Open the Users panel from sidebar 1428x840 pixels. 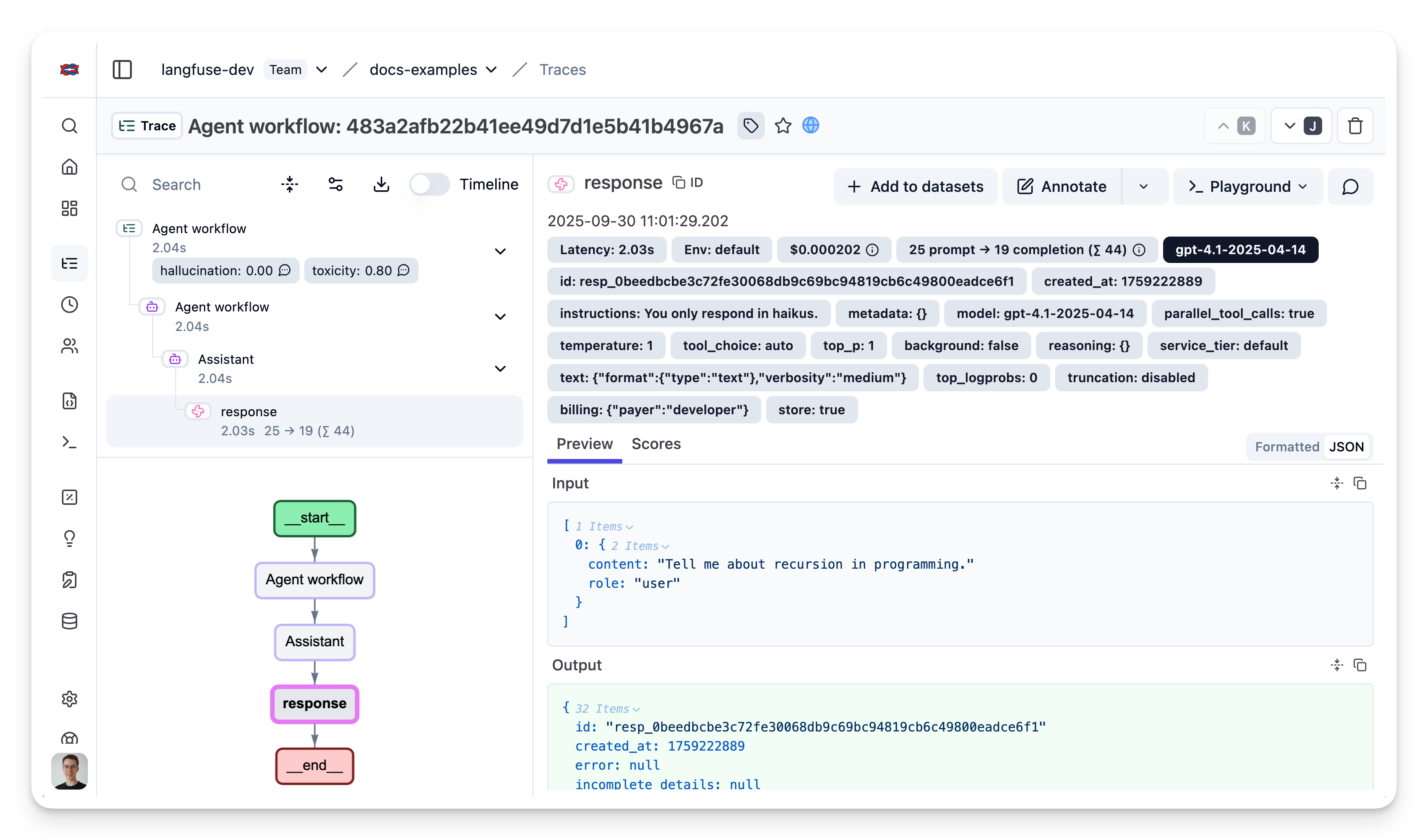[69, 346]
